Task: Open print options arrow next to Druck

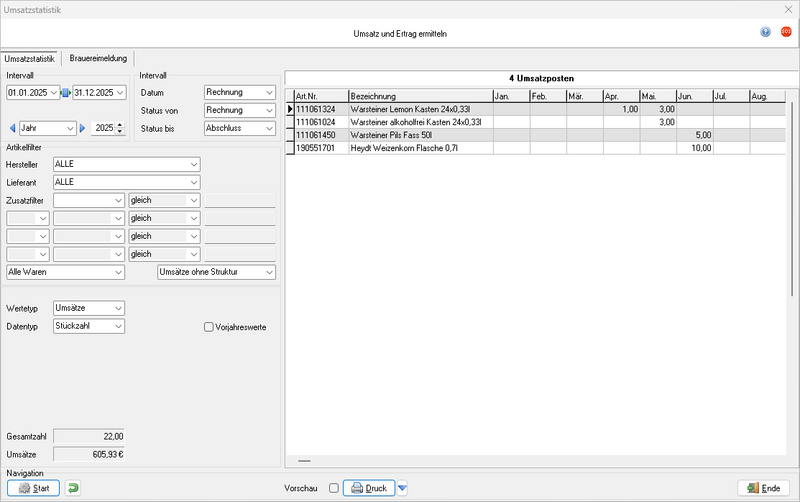Action: (403, 488)
